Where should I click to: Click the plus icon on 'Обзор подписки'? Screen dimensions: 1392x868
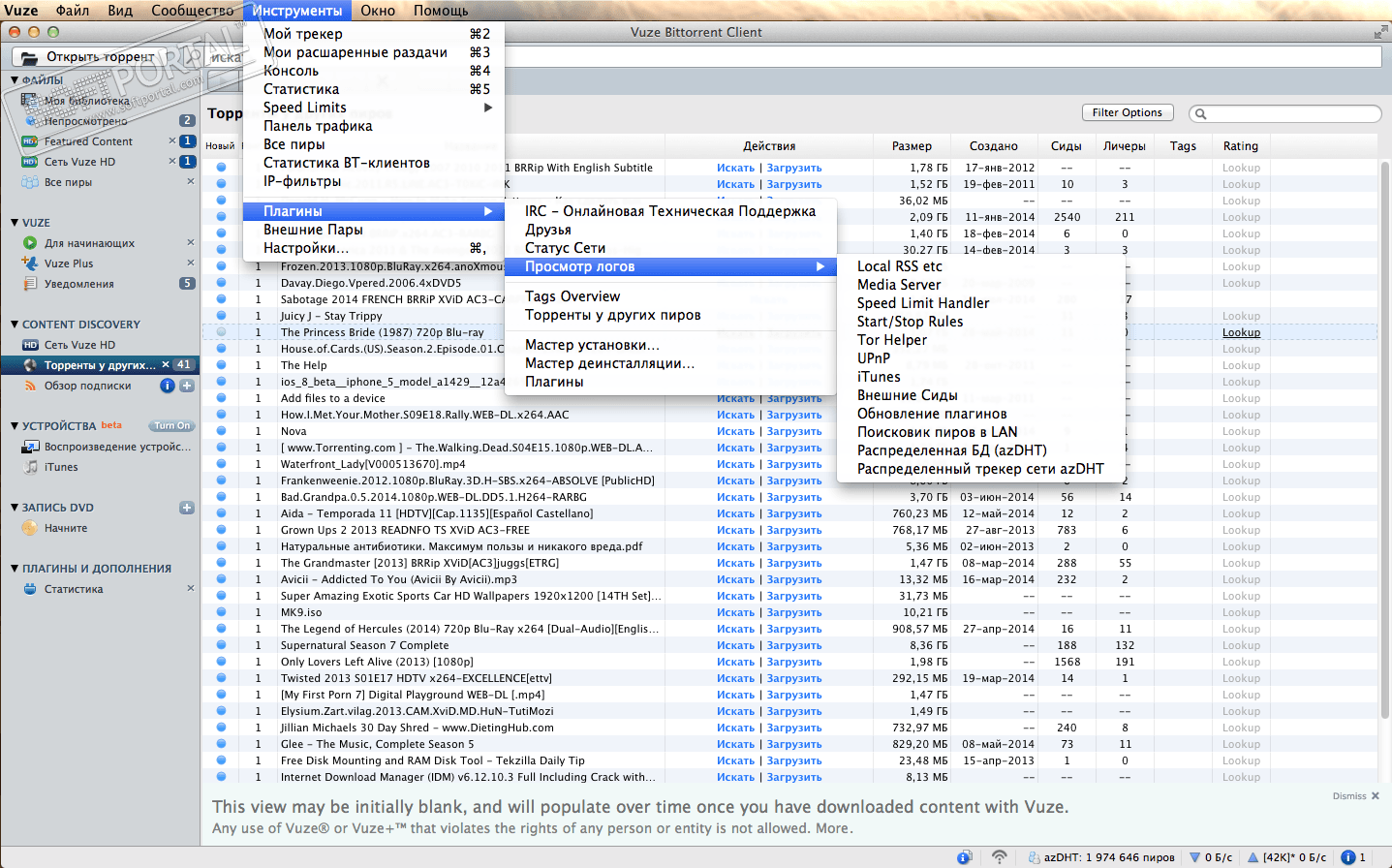click(x=187, y=386)
